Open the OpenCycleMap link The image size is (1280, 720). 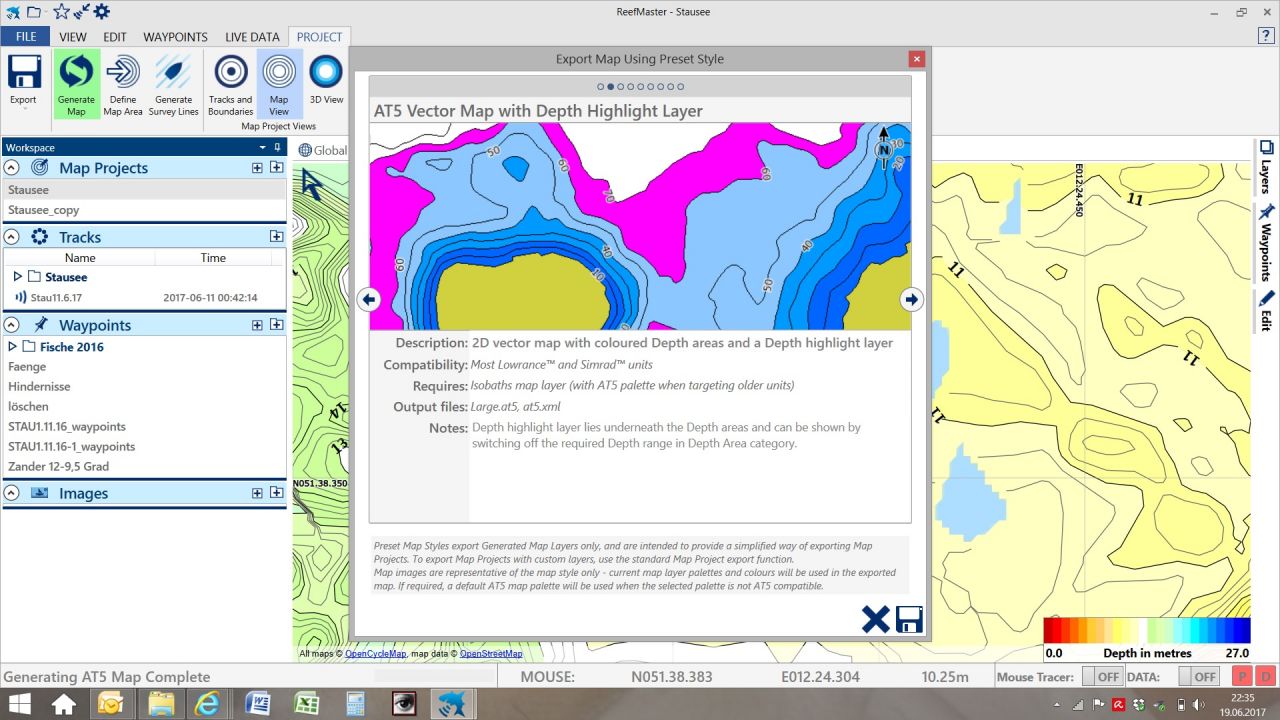coord(376,654)
